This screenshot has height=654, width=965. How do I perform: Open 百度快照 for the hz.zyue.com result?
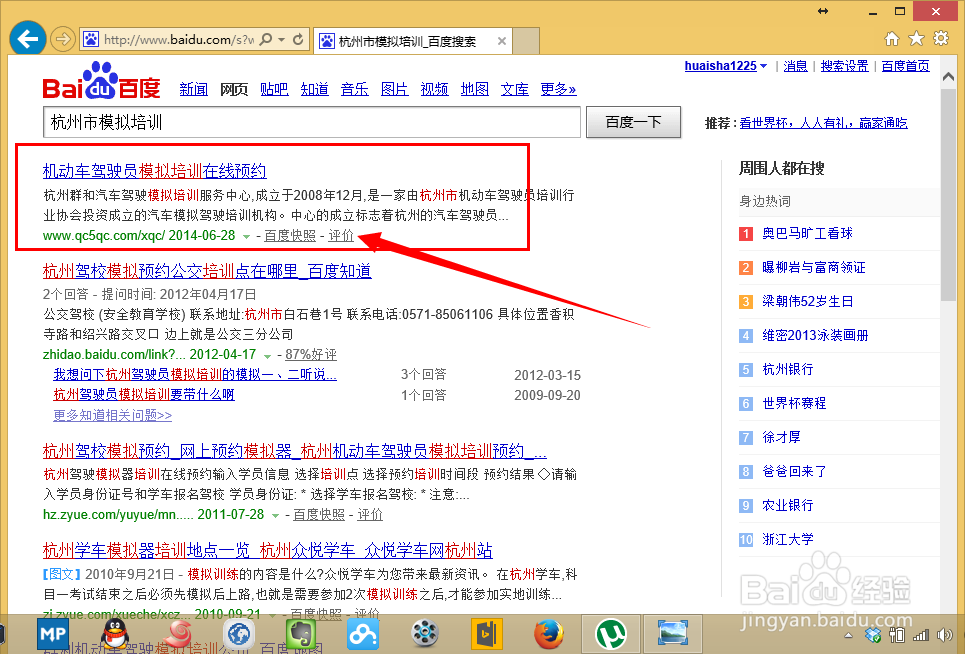point(319,514)
